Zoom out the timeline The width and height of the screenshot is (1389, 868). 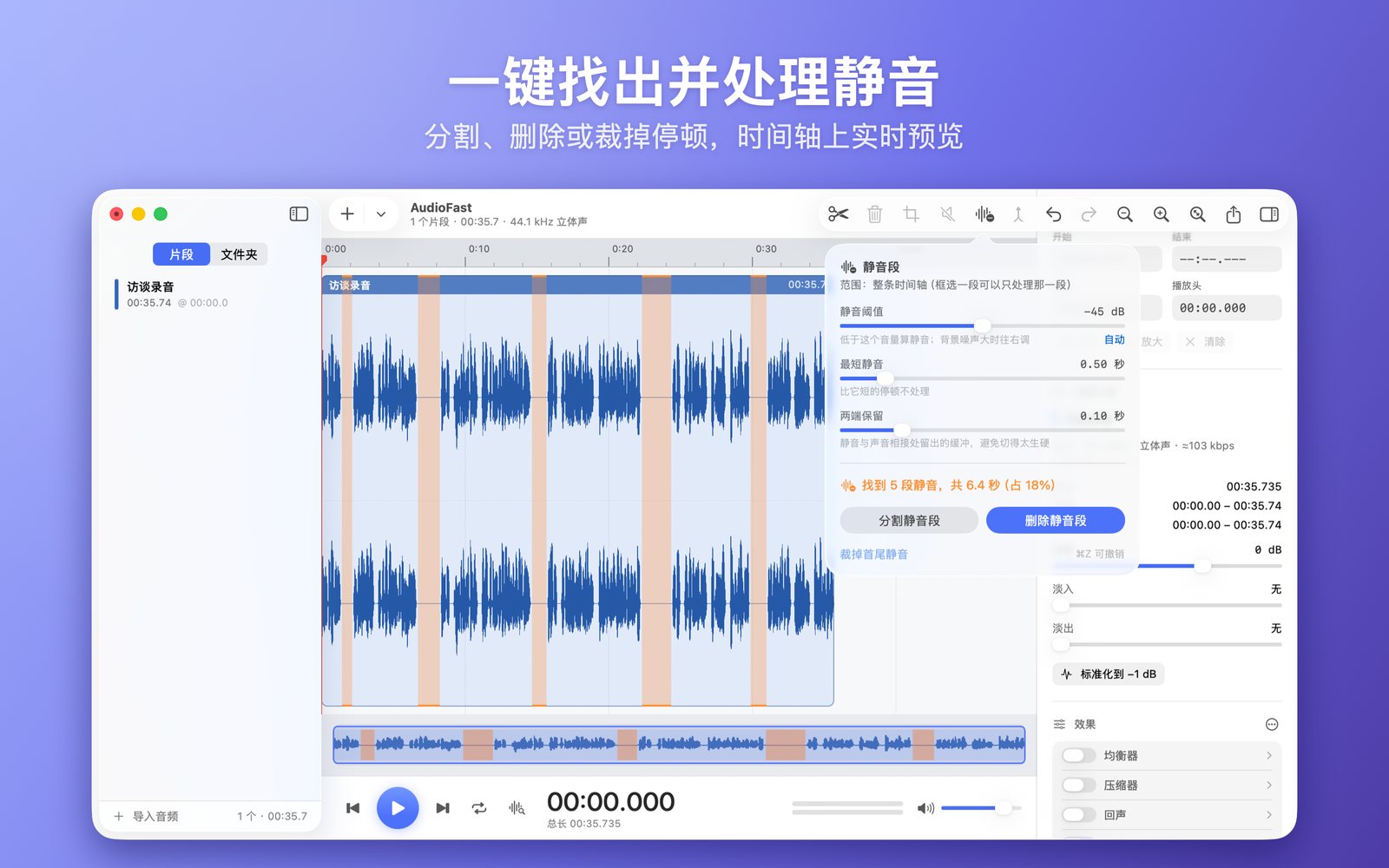tap(1125, 214)
